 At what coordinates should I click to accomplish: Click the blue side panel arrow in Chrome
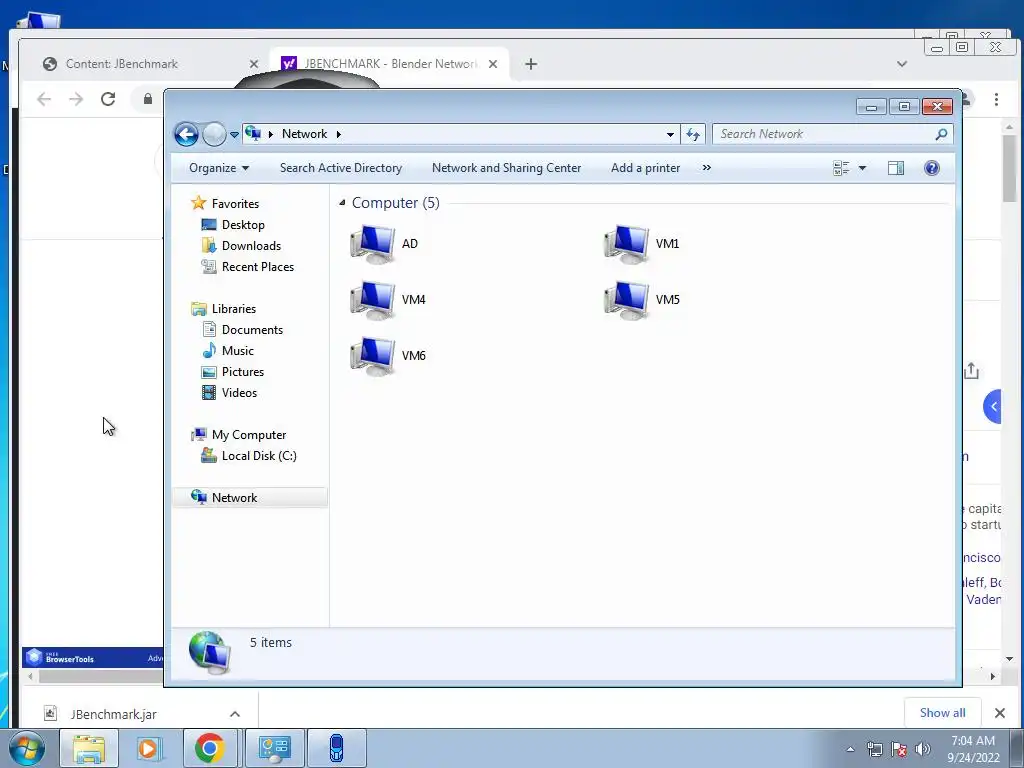click(x=992, y=407)
